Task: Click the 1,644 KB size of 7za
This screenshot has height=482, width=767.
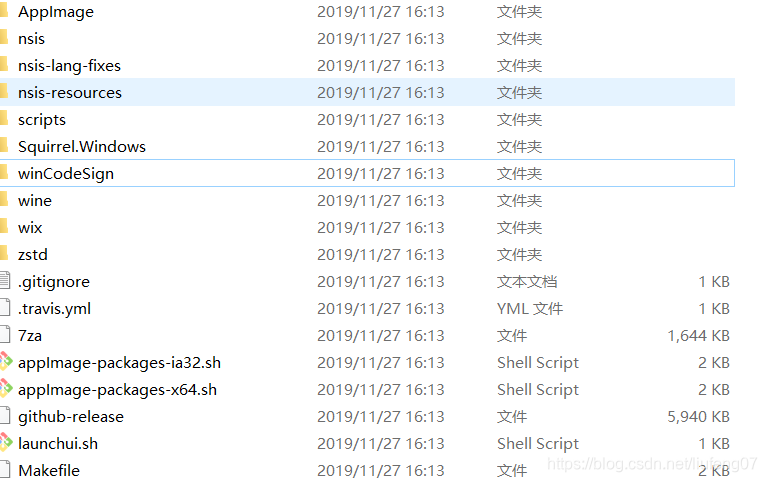Action: point(699,336)
